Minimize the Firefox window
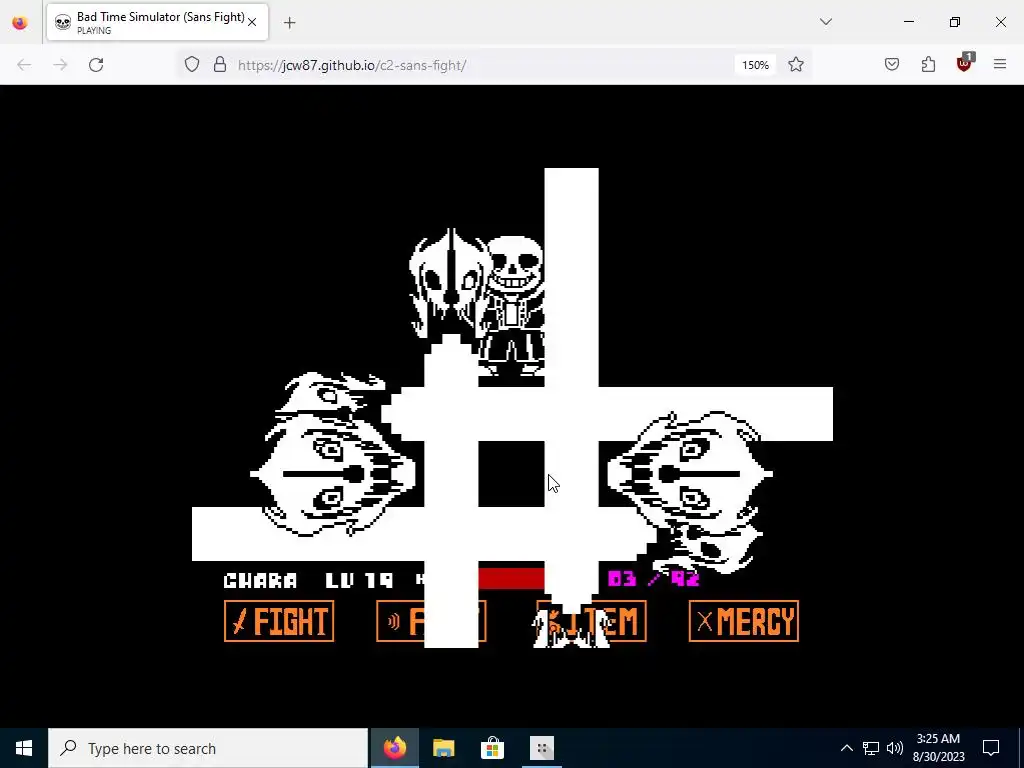Viewport: 1024px width, 768px height. (909, 22)
